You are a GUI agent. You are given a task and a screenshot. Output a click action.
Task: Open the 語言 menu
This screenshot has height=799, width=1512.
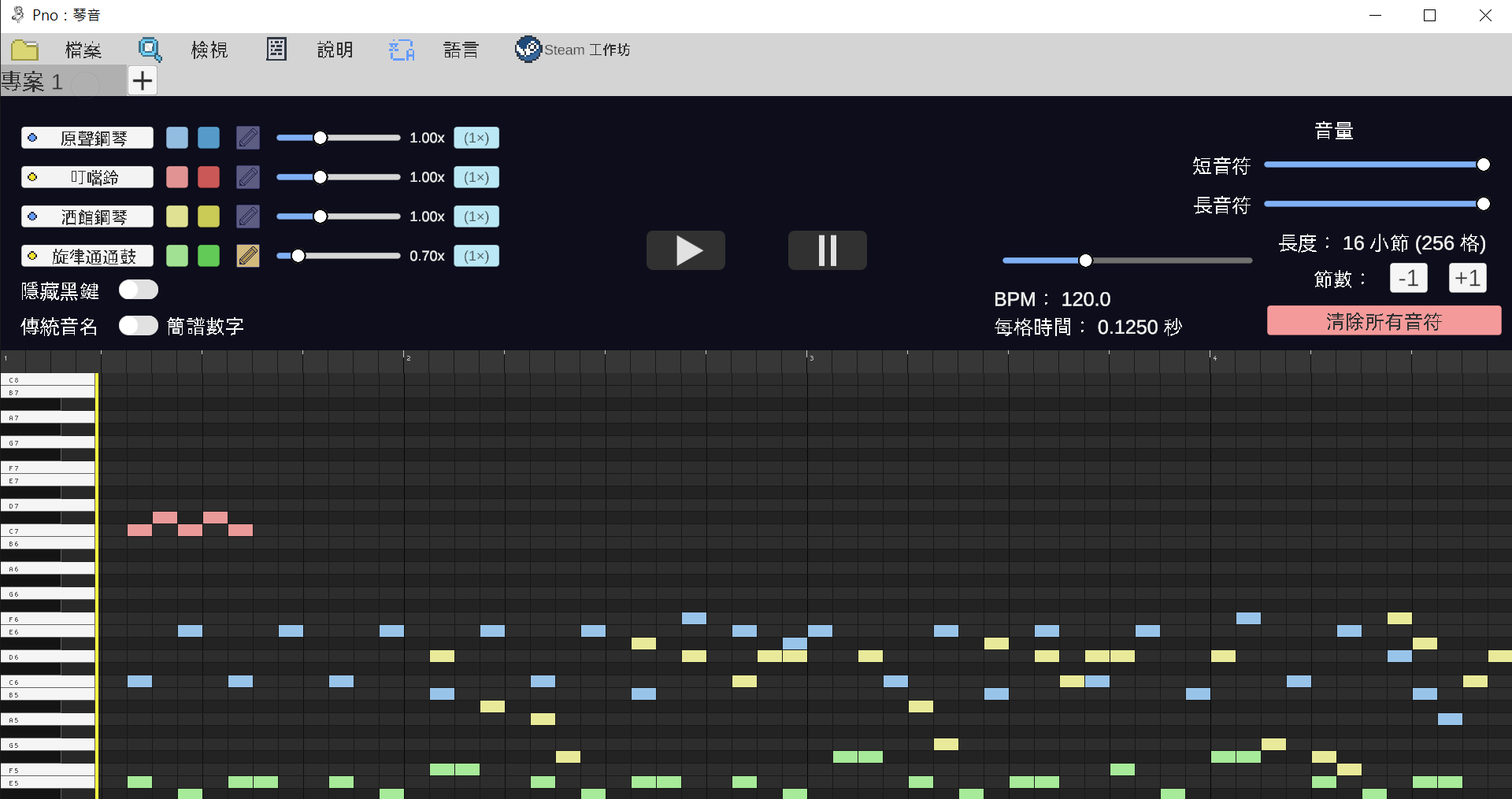click(x=461, y=50)
